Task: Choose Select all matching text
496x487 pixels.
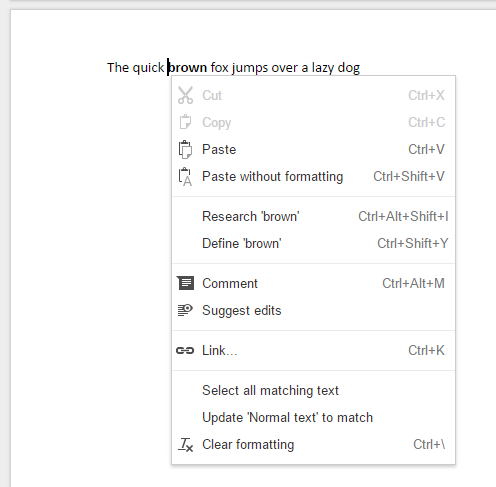Action: pyautogui.click(x=313, y=390)
